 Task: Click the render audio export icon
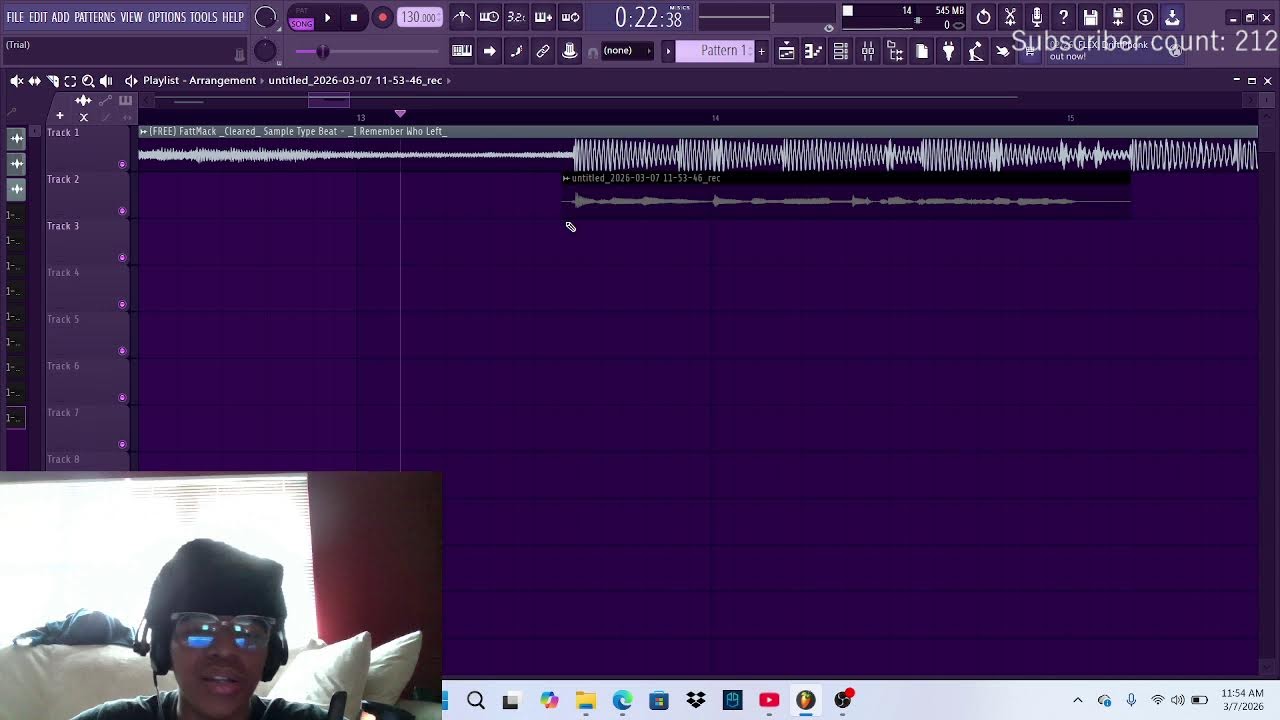tap(1118, 17)
